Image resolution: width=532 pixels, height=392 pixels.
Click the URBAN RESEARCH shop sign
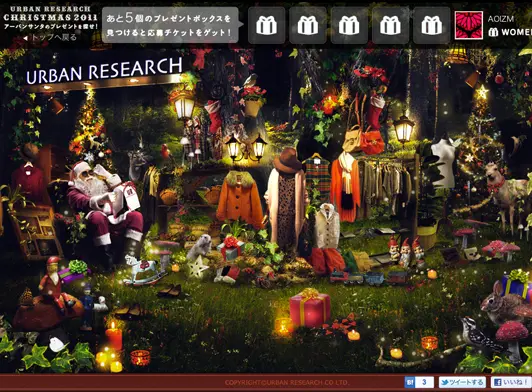pos(104,71)
